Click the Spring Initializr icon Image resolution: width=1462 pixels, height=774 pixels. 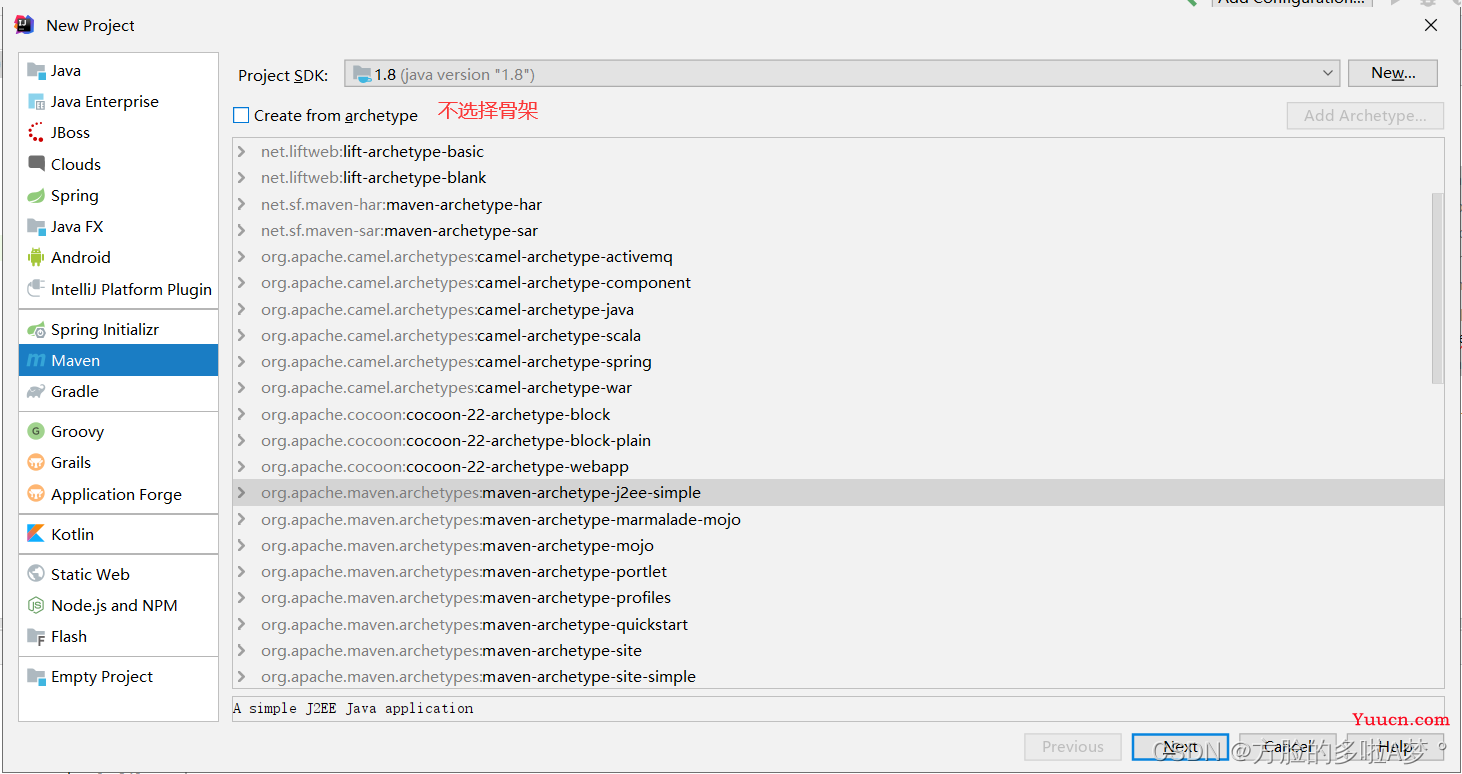(36, 330)
